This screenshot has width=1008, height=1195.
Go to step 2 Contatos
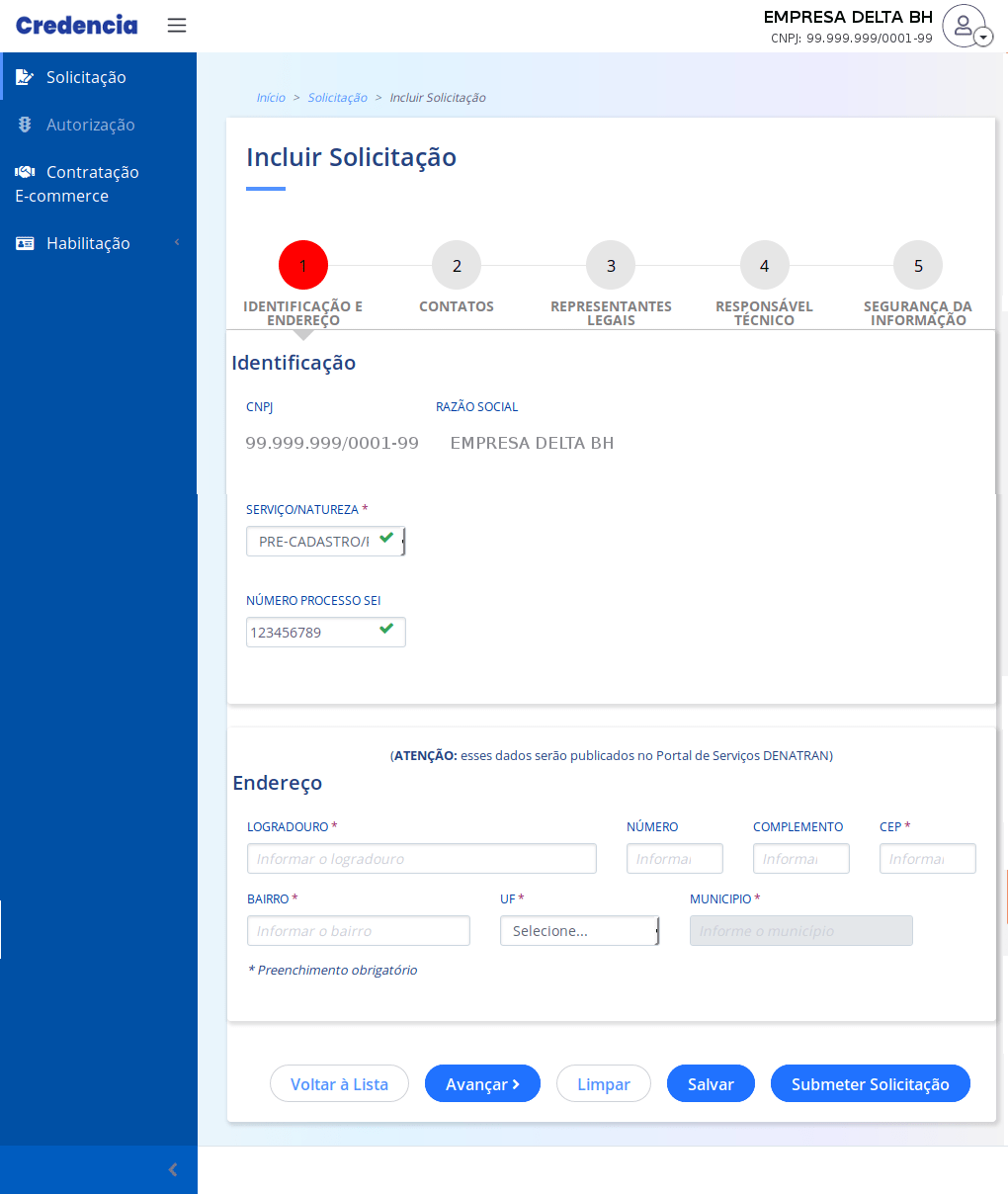pos(457,266)
